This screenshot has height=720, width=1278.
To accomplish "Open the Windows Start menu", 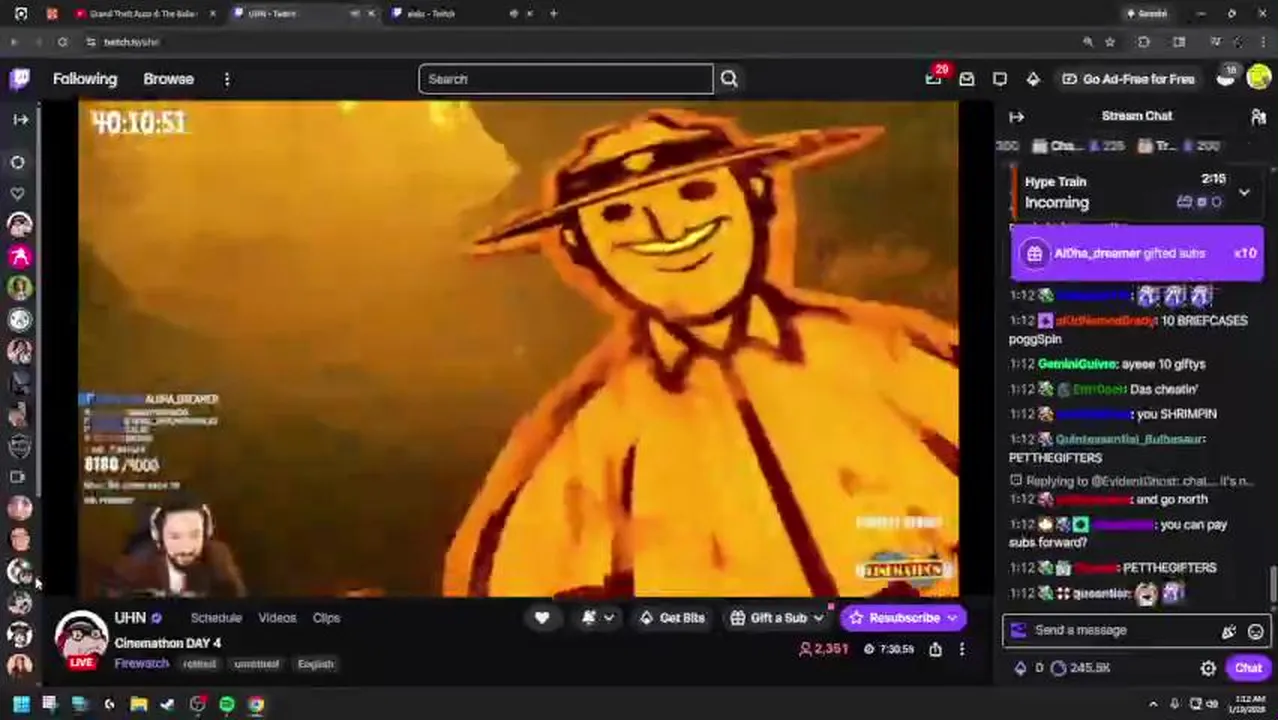I will coord(21,705).
